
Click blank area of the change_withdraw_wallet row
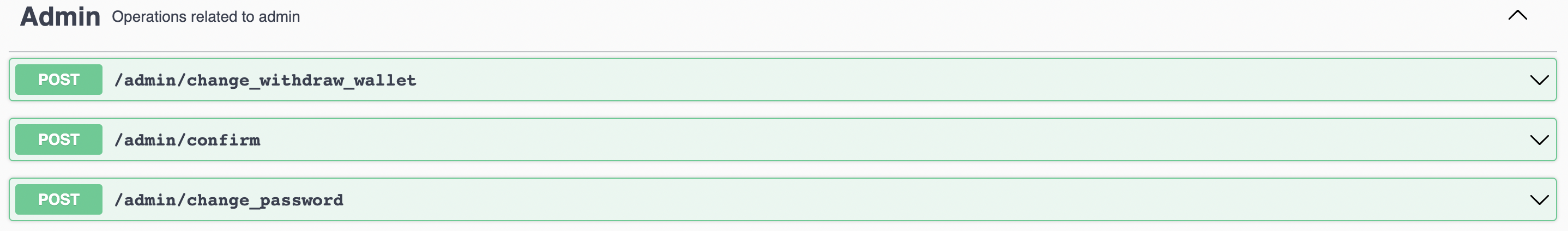click(x=913, y=80)
